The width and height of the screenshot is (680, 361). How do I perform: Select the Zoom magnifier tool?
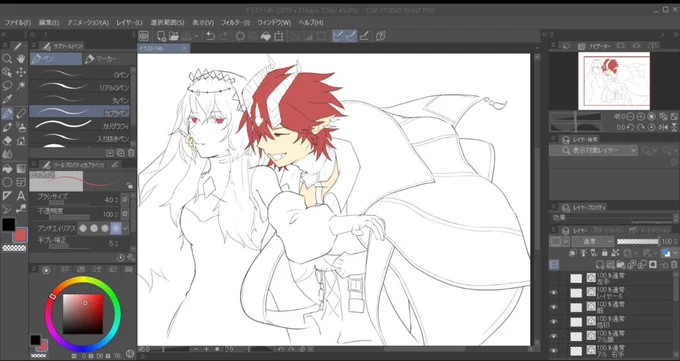pos(7,59)
